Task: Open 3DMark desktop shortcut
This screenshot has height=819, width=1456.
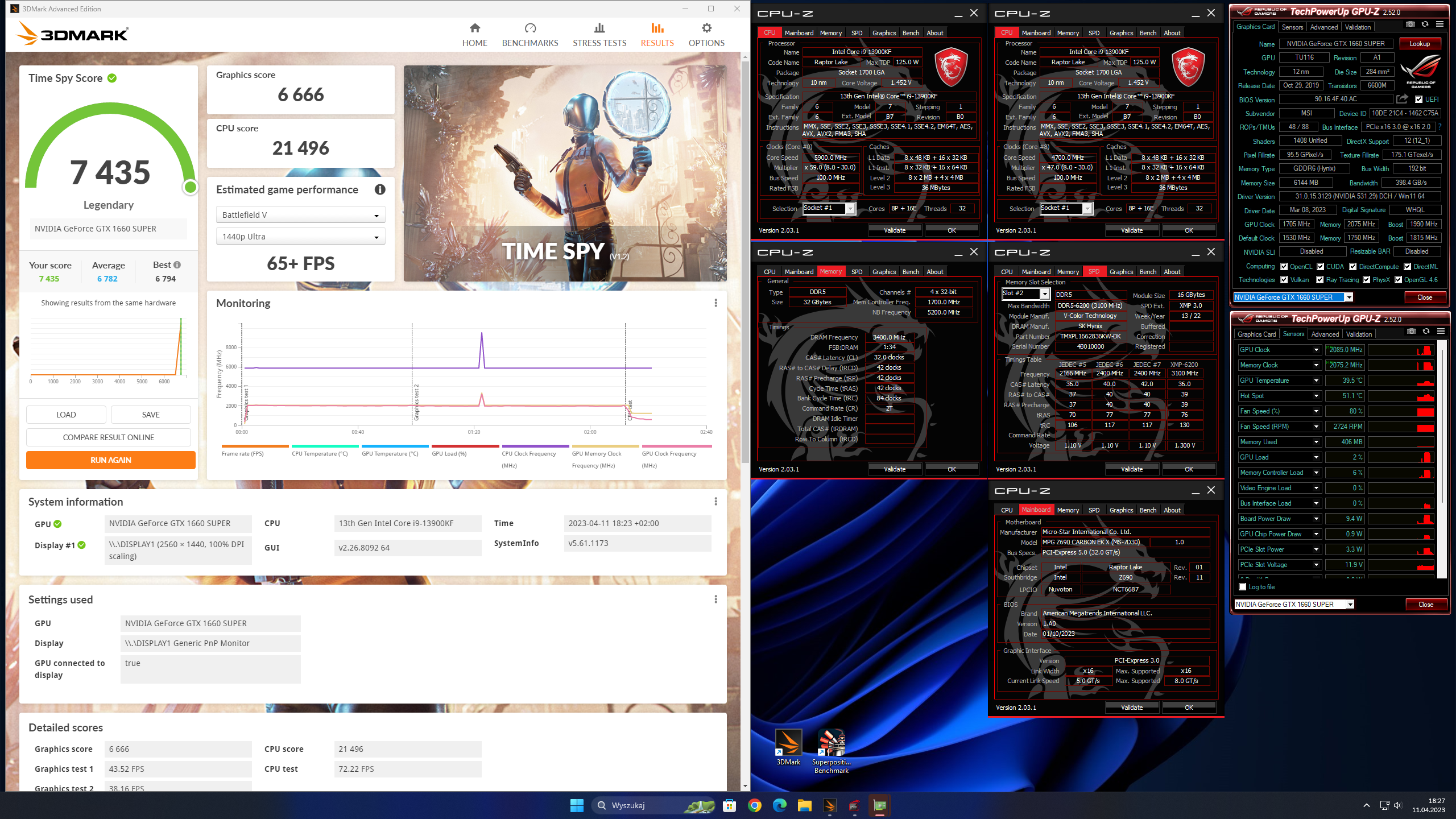Action: pyautogui.click(x=788, y=747)
